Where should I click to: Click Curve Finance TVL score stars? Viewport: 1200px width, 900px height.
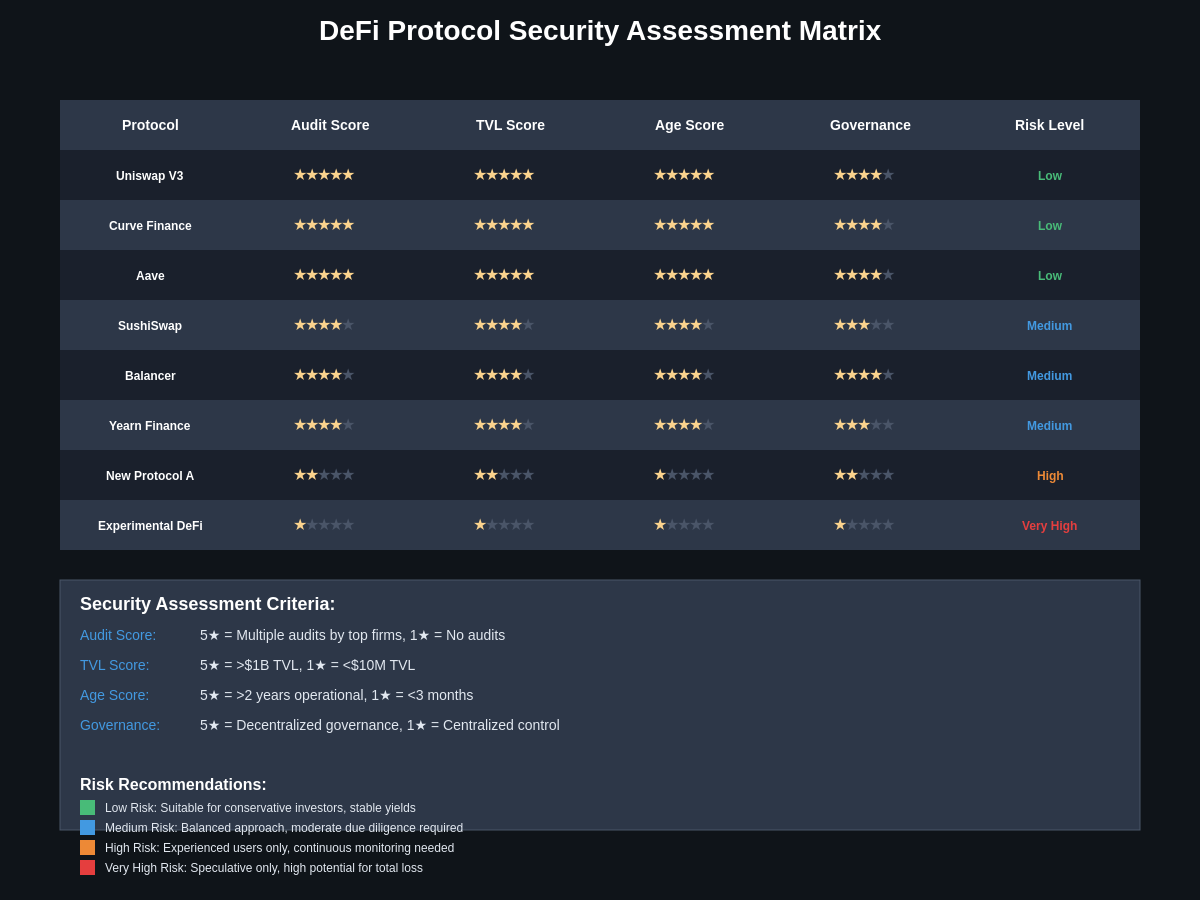(504, 225)
